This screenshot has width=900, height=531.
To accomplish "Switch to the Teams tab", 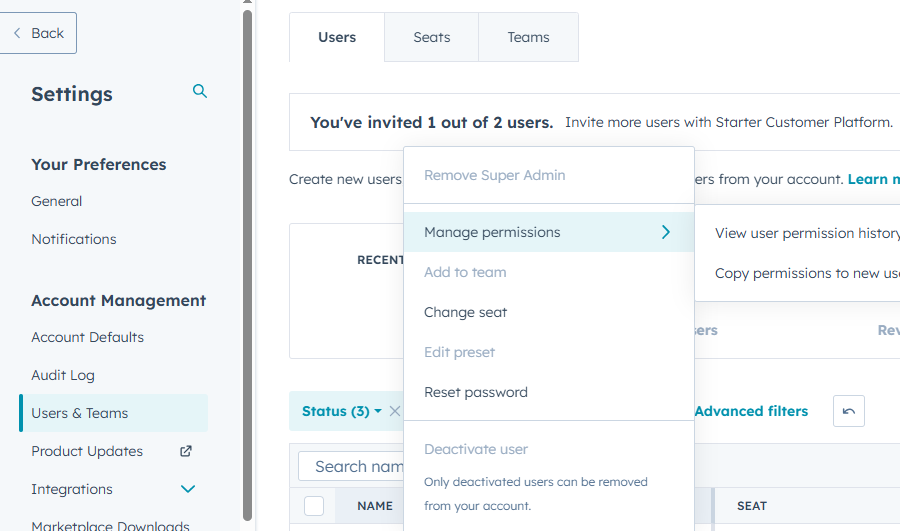I will tap(528, 37).
